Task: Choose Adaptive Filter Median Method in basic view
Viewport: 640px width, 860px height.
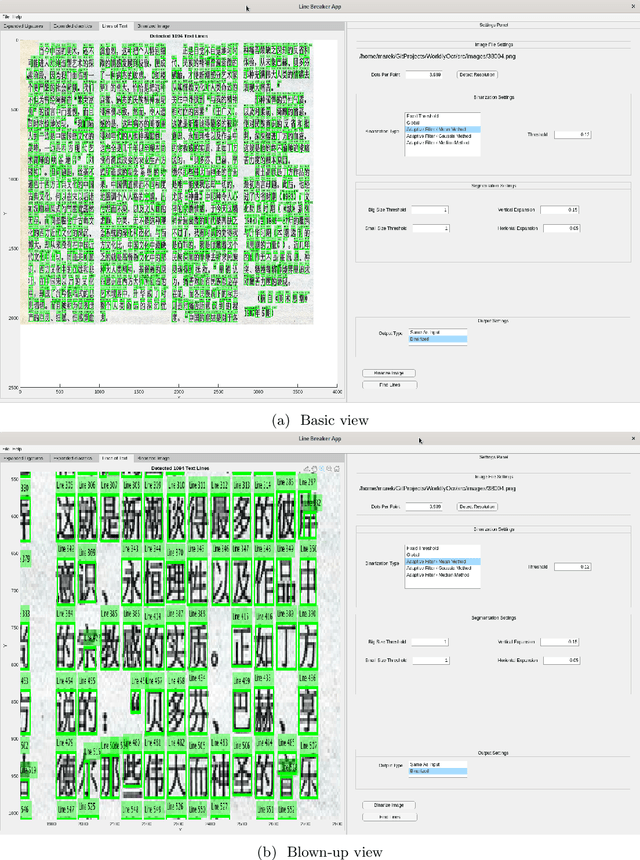Action: coord(440,141)
